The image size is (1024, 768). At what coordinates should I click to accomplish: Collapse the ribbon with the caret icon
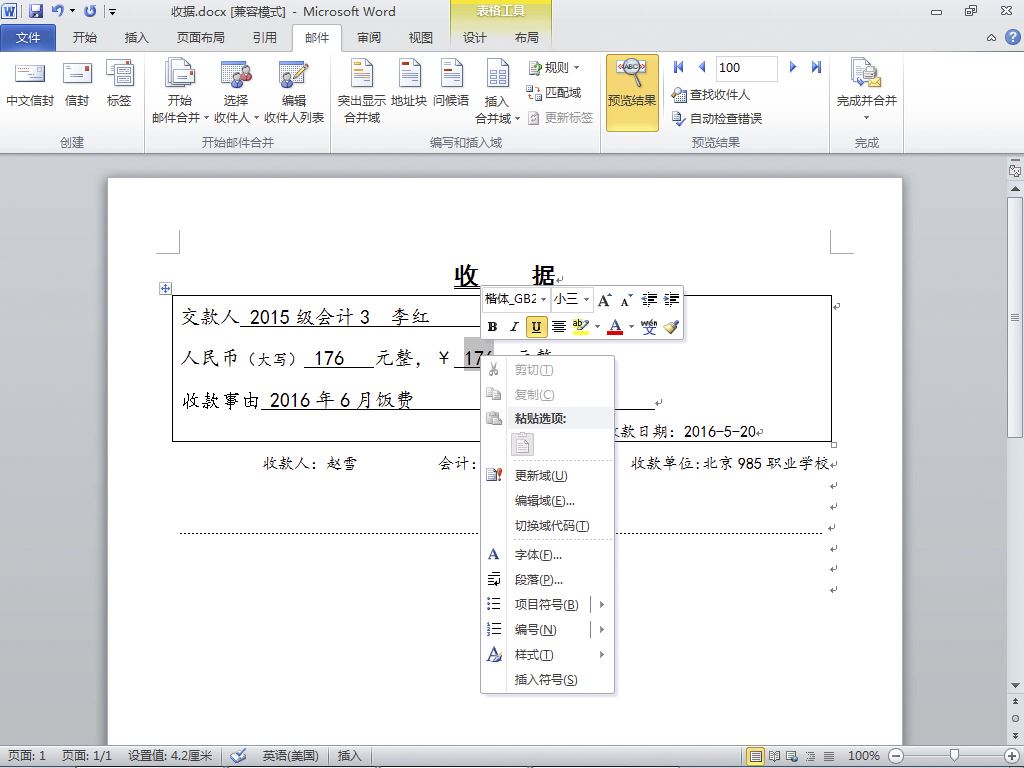(991, 38)
